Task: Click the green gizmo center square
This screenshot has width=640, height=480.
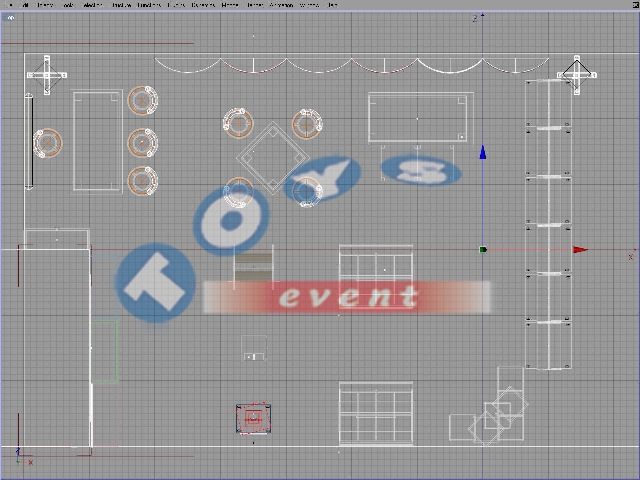Action: pyautogui.click(x=483, y=249)
